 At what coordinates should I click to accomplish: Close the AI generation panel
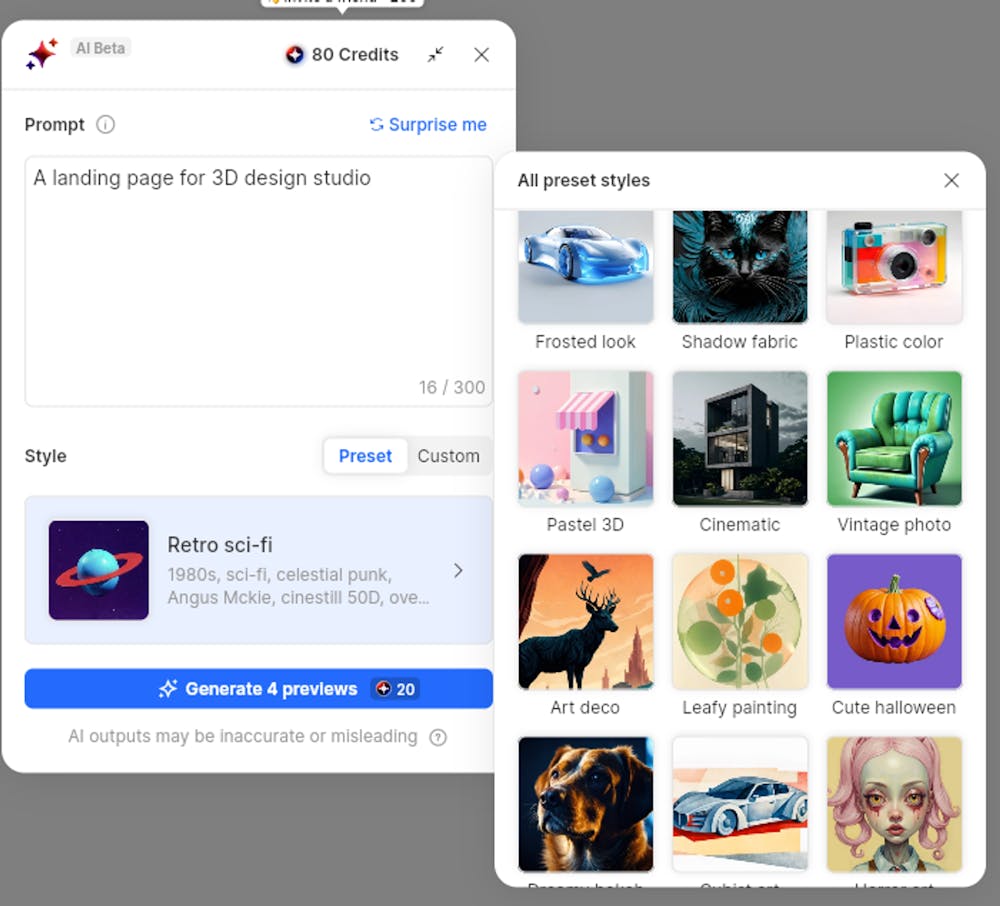(x=481, y=56)
